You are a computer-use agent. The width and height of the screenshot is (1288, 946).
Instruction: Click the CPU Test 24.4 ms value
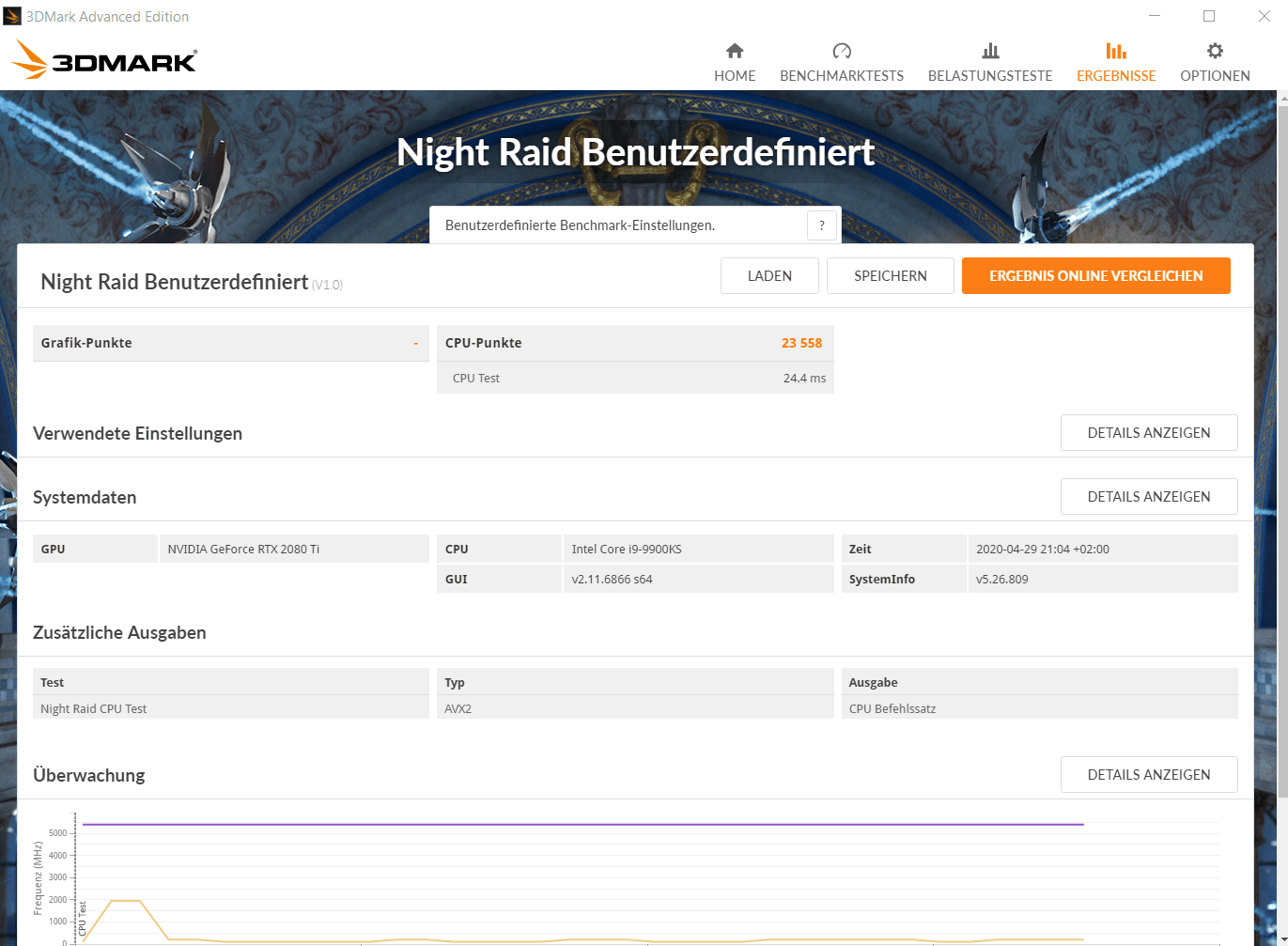(x=804, y=379)
